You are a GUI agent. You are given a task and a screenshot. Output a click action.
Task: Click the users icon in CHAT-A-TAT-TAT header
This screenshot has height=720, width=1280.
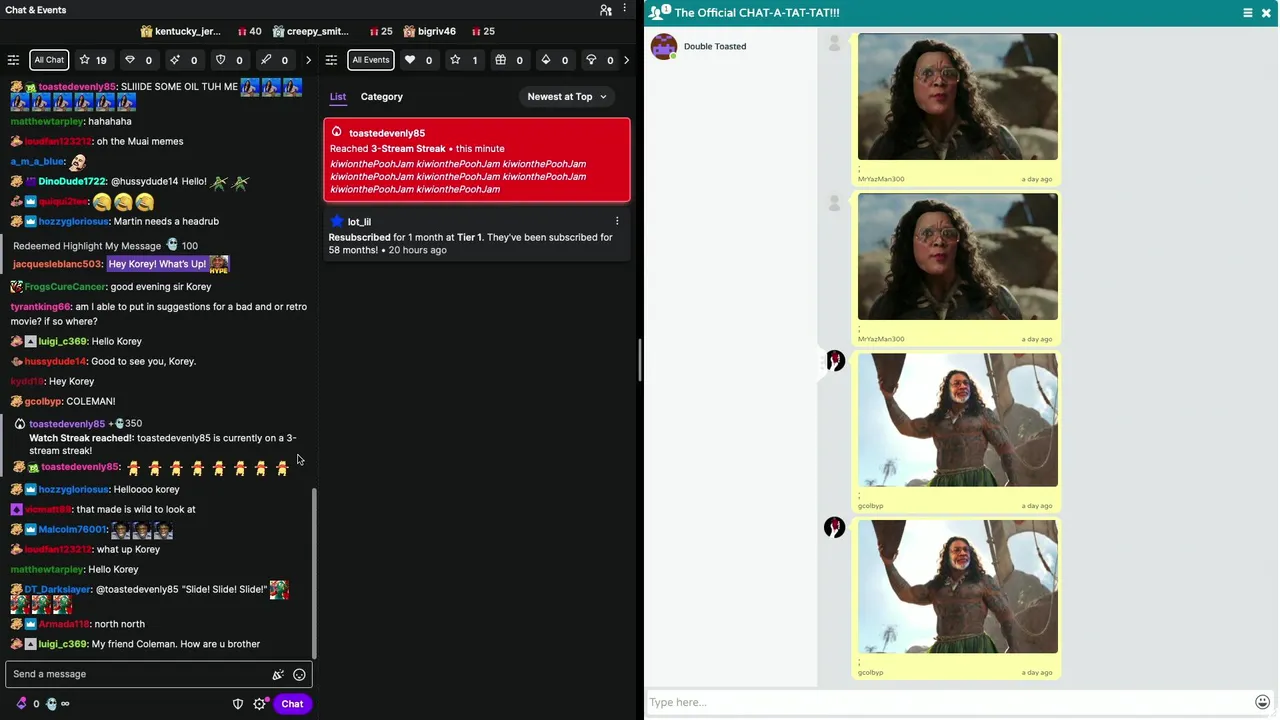tap(657, 13)
